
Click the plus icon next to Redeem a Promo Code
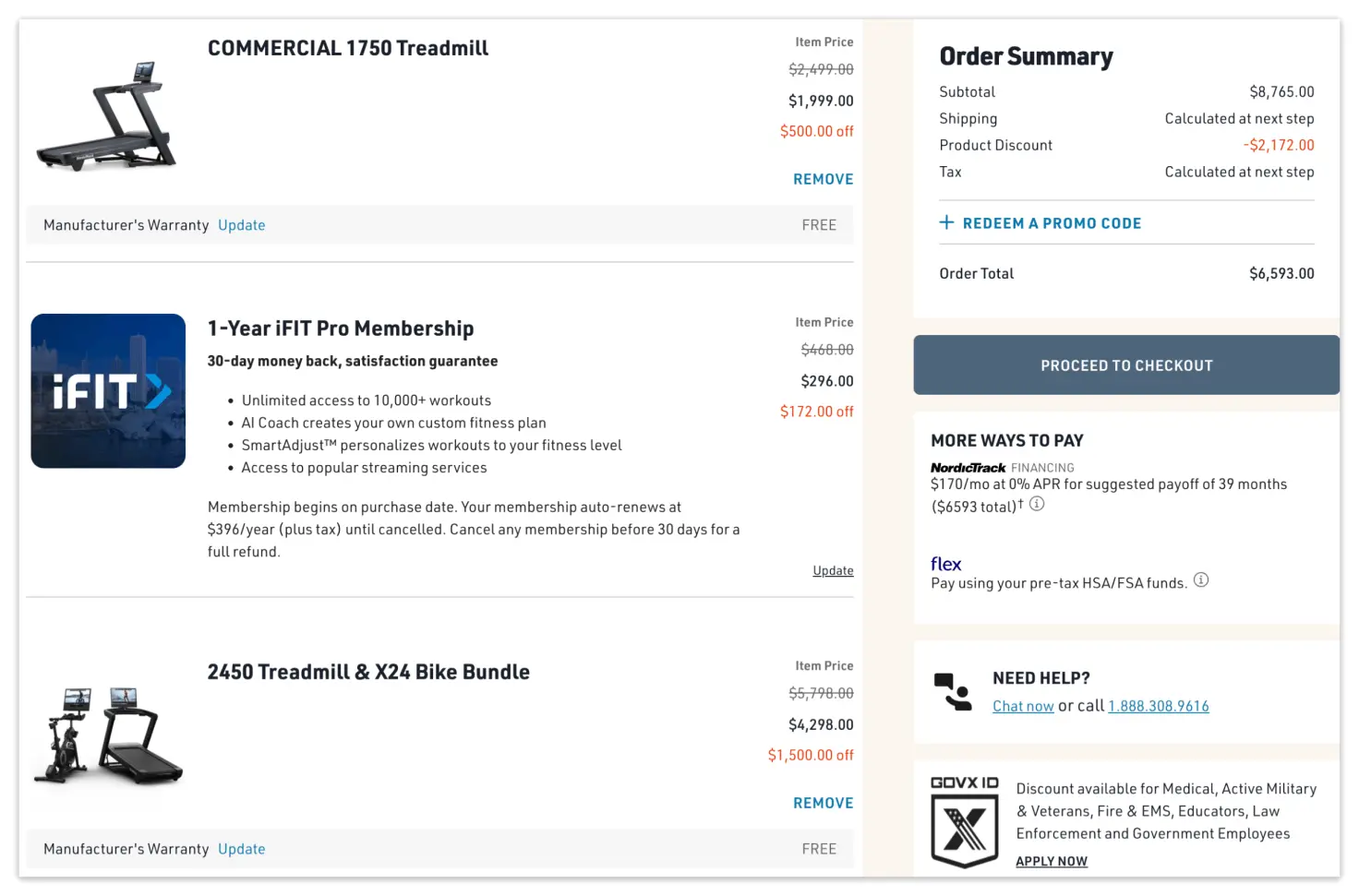(946, 221)
